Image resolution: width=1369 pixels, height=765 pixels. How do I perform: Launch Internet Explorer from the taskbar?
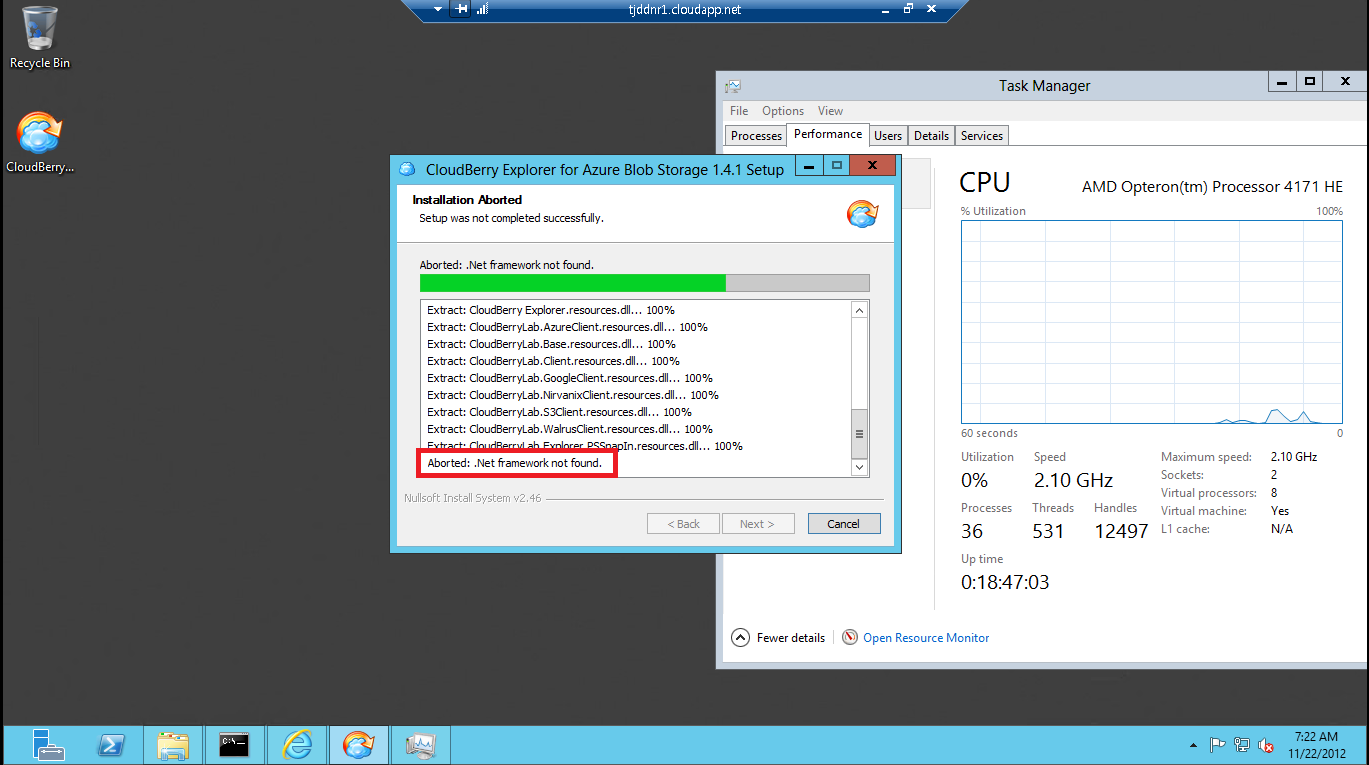click(297, 745)
